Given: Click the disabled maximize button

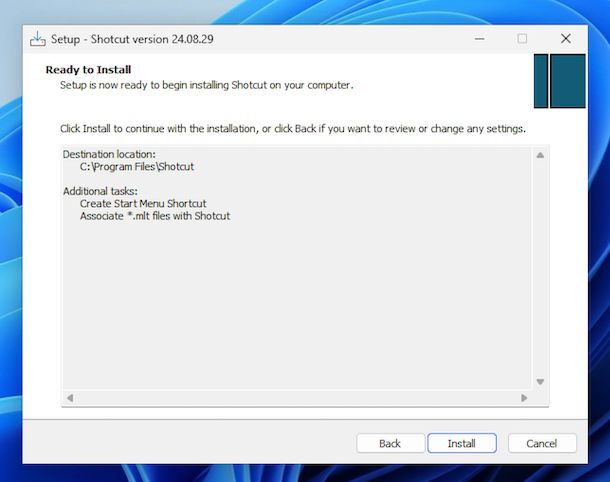Looking at the screenshot, I should [522, 39].
